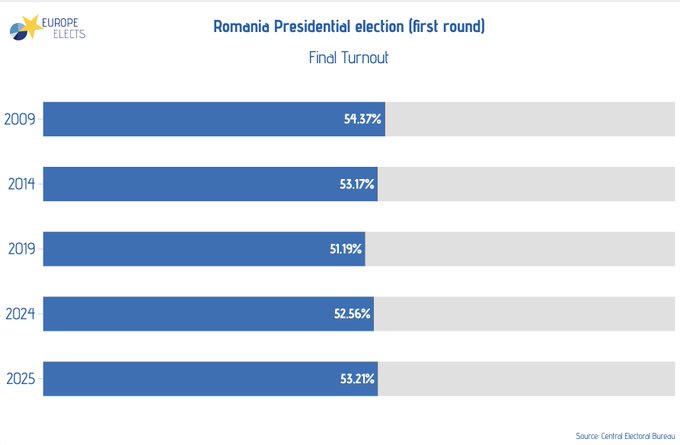This screenshot has height=445, width=680.
Task: Click the 2024 year label
Action: tap(20, 314)
